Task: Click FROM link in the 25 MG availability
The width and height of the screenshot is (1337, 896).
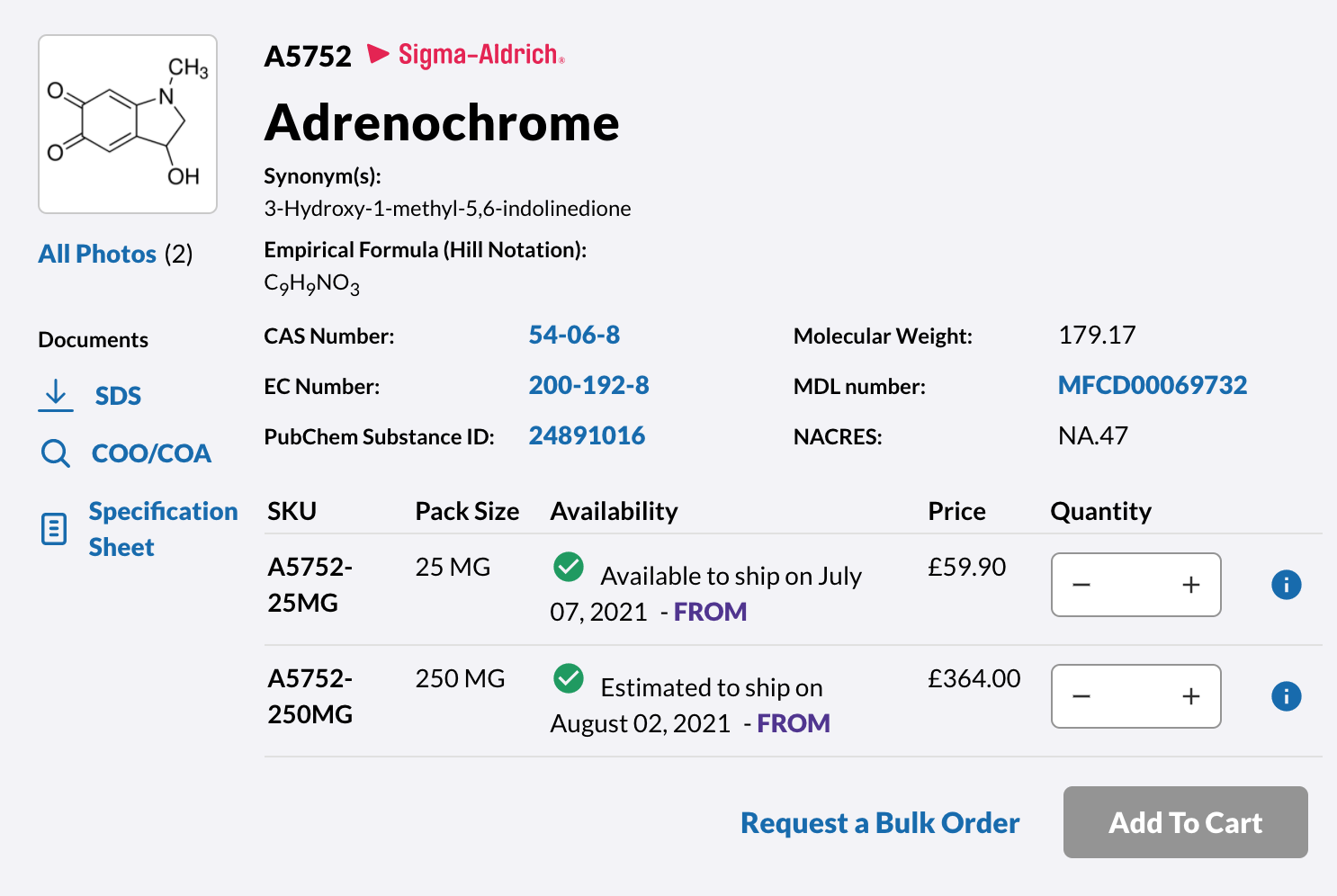Action: [710, 612]
